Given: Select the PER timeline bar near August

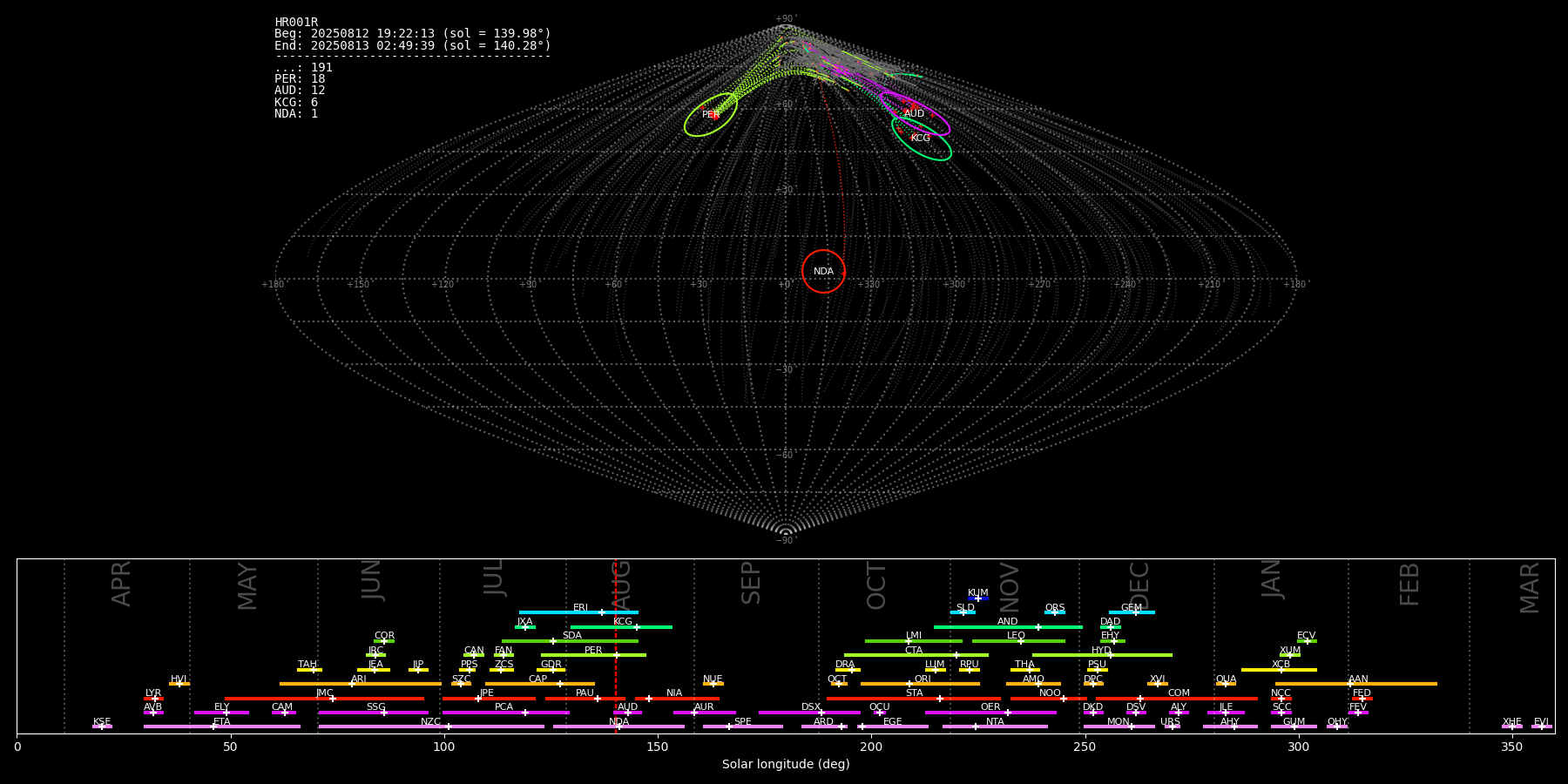Looking at the screenshot, I should point(593,655).
